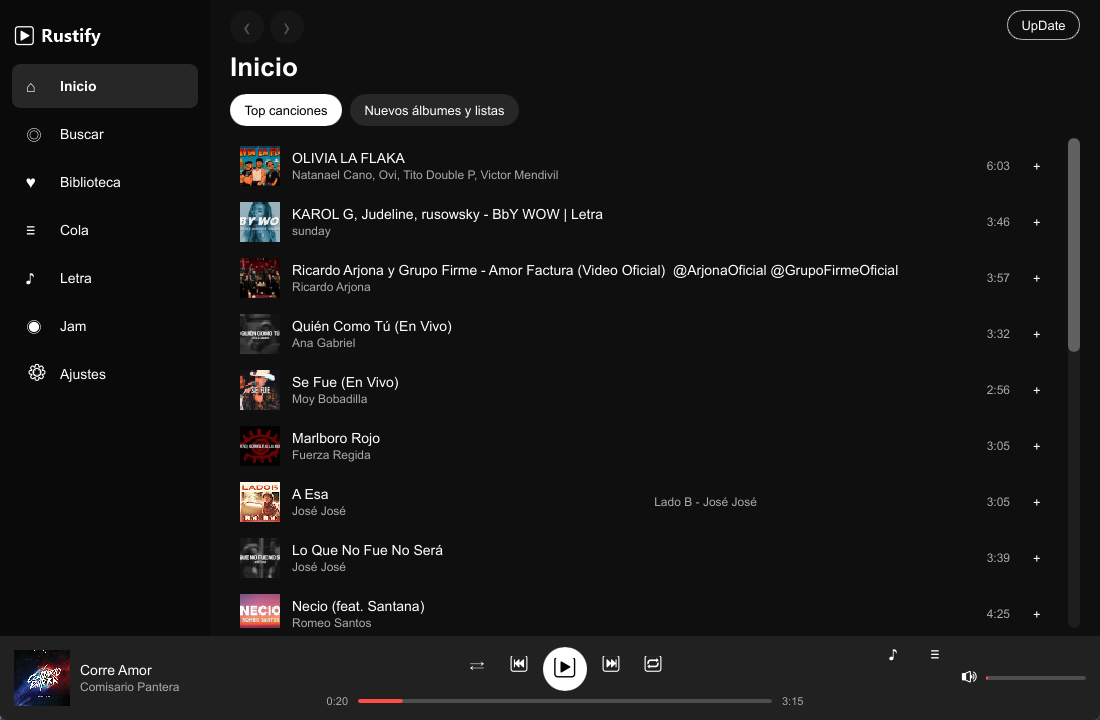
Task: Show lyrics via player note icon
Action: (892, 655)
